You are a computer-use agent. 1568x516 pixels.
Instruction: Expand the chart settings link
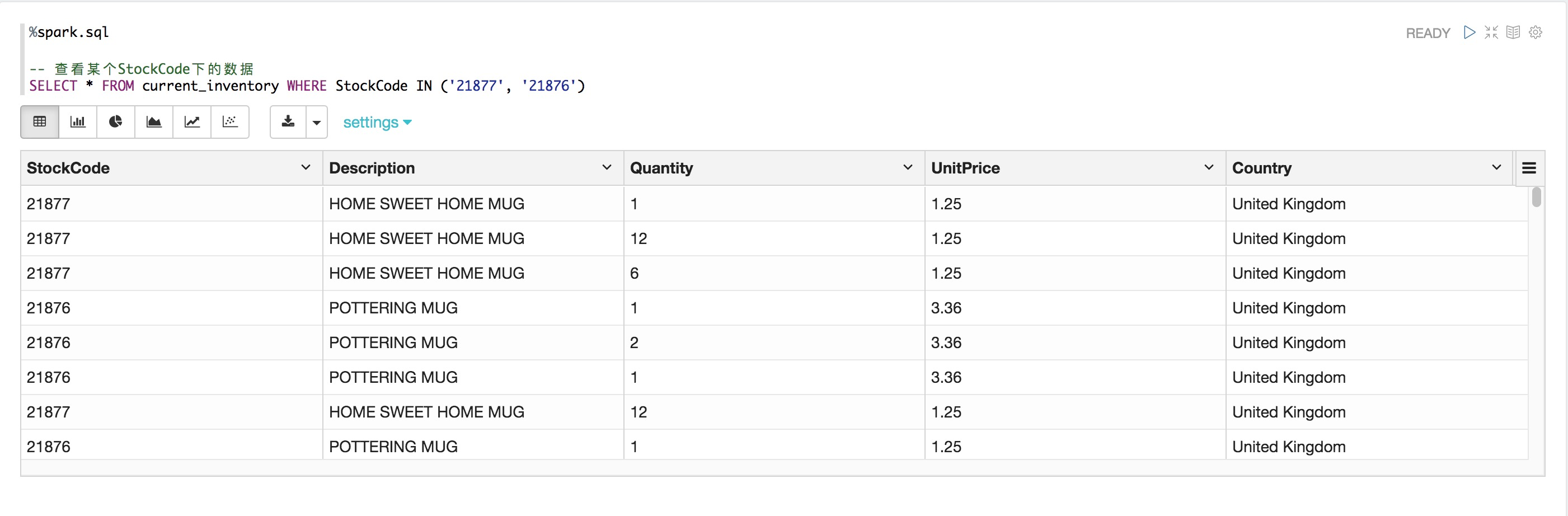(377, 123)
